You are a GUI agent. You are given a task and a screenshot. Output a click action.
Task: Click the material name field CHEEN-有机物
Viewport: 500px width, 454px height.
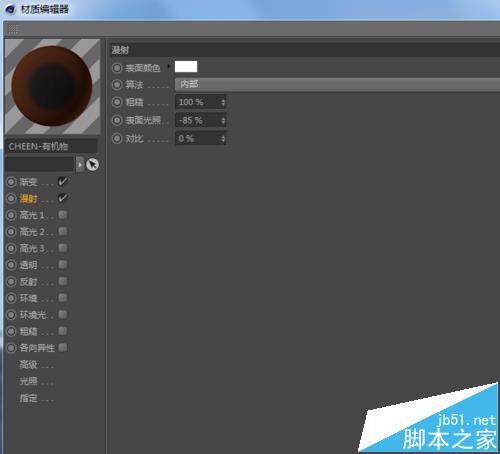pos(52,146)
